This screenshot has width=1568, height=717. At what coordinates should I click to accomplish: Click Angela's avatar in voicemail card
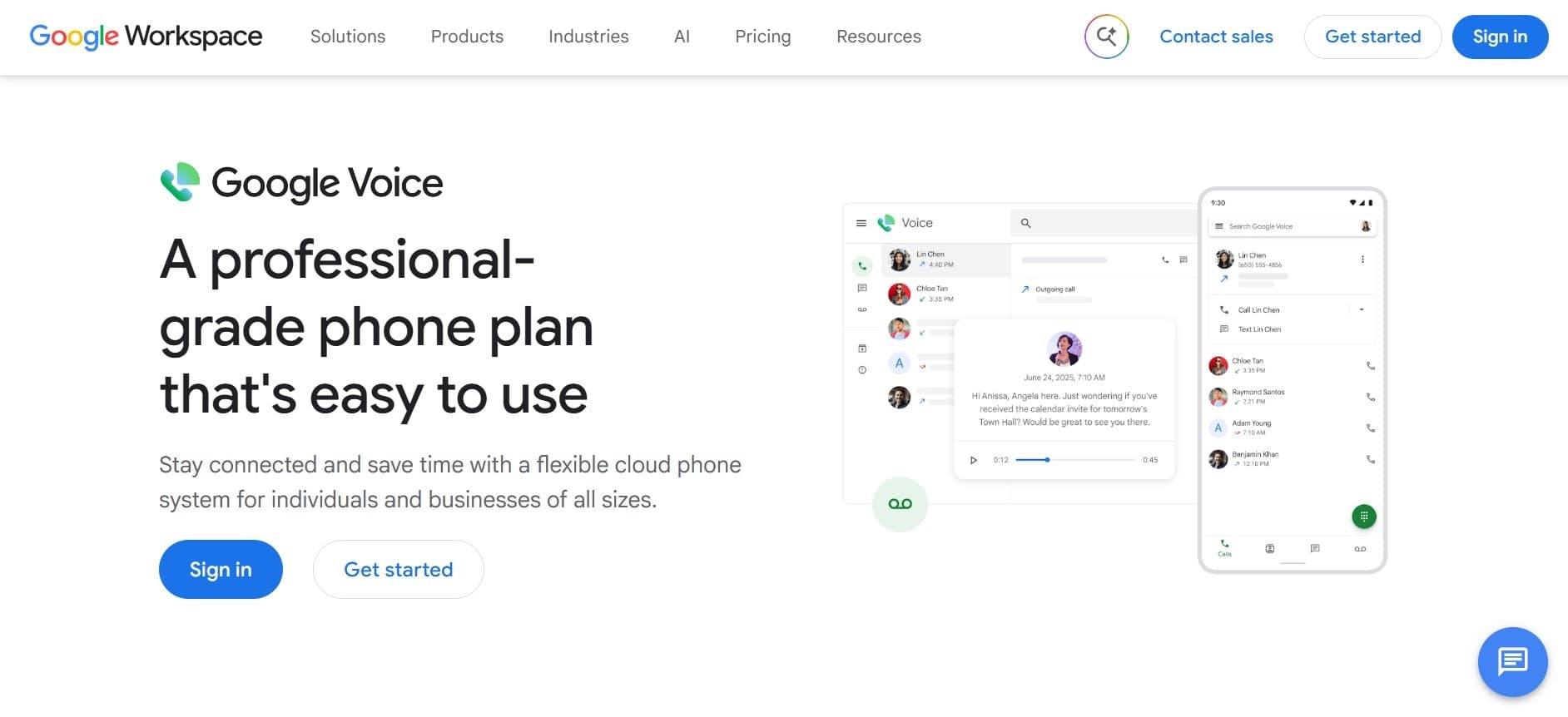[1064, 349]
